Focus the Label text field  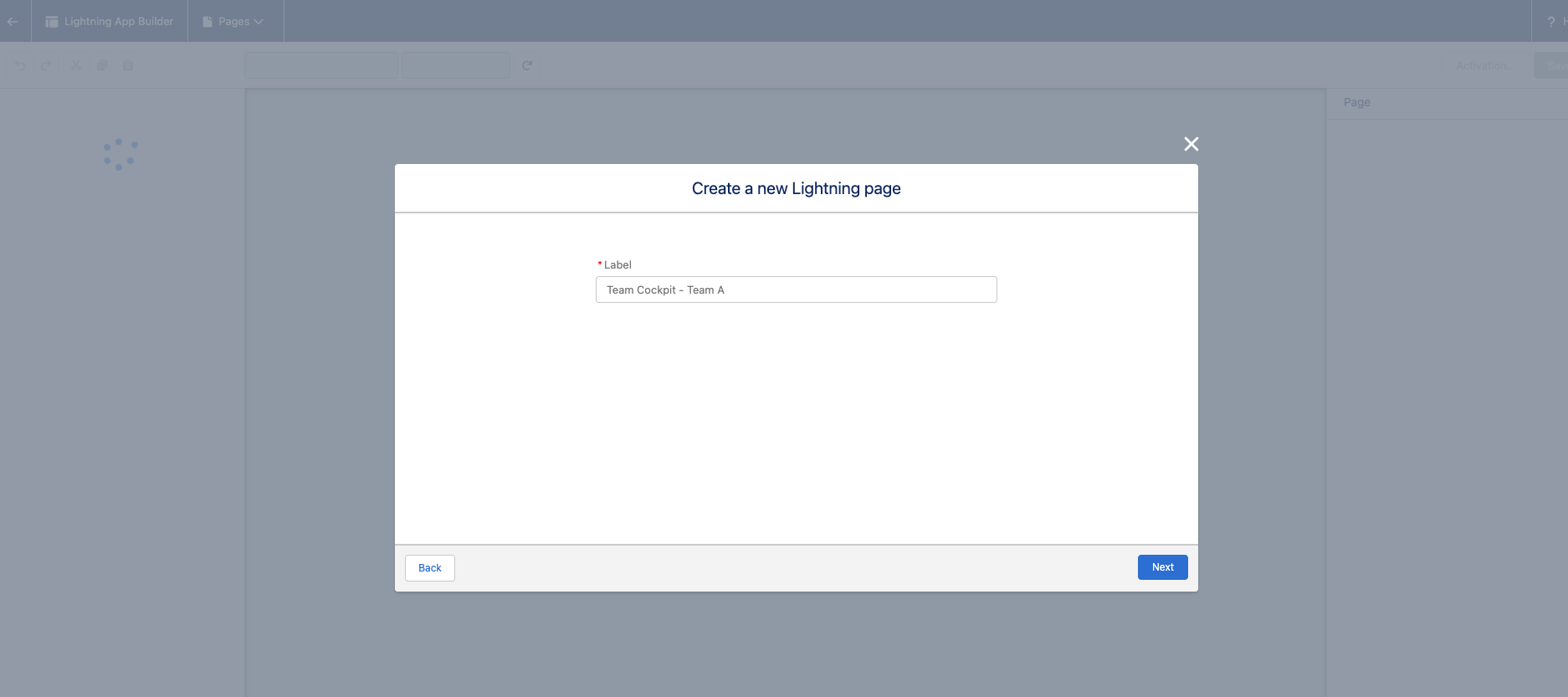pyautogui.click(x=796, y=290)
